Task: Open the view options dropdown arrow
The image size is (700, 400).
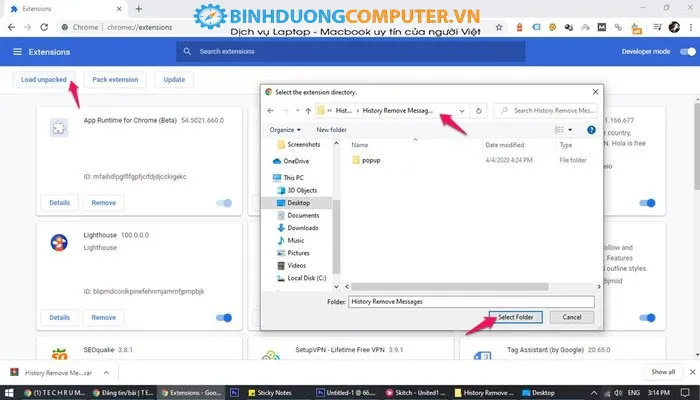Action: [x=570, y=130]
